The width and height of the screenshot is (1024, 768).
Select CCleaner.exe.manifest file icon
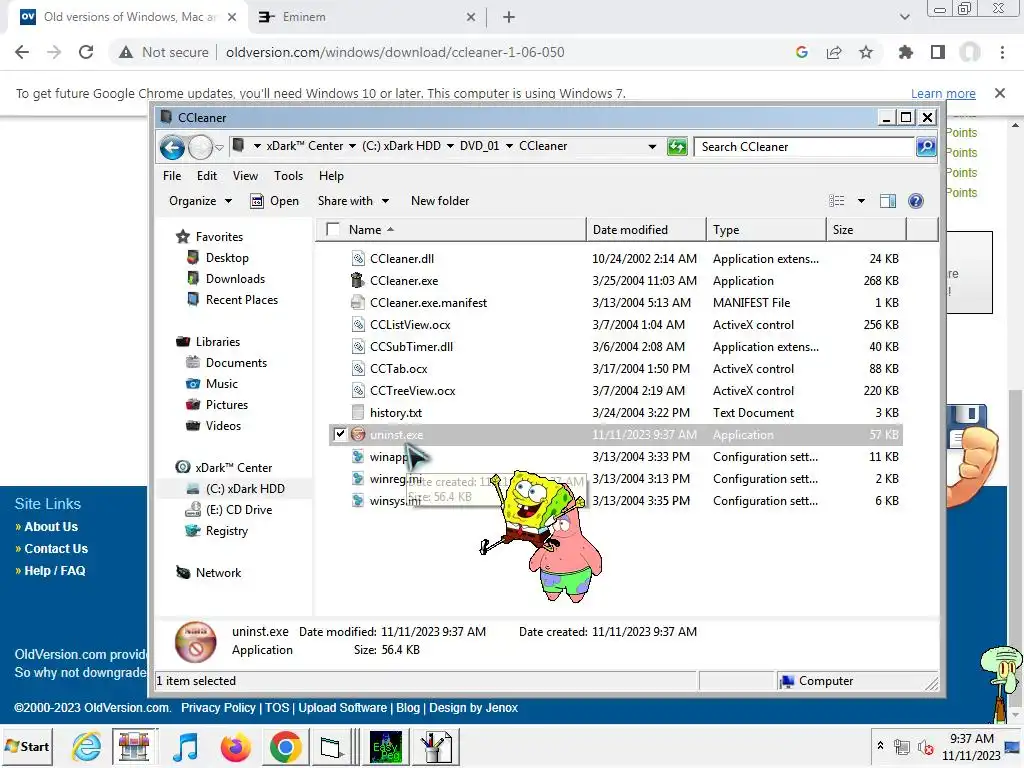point(357,303)
